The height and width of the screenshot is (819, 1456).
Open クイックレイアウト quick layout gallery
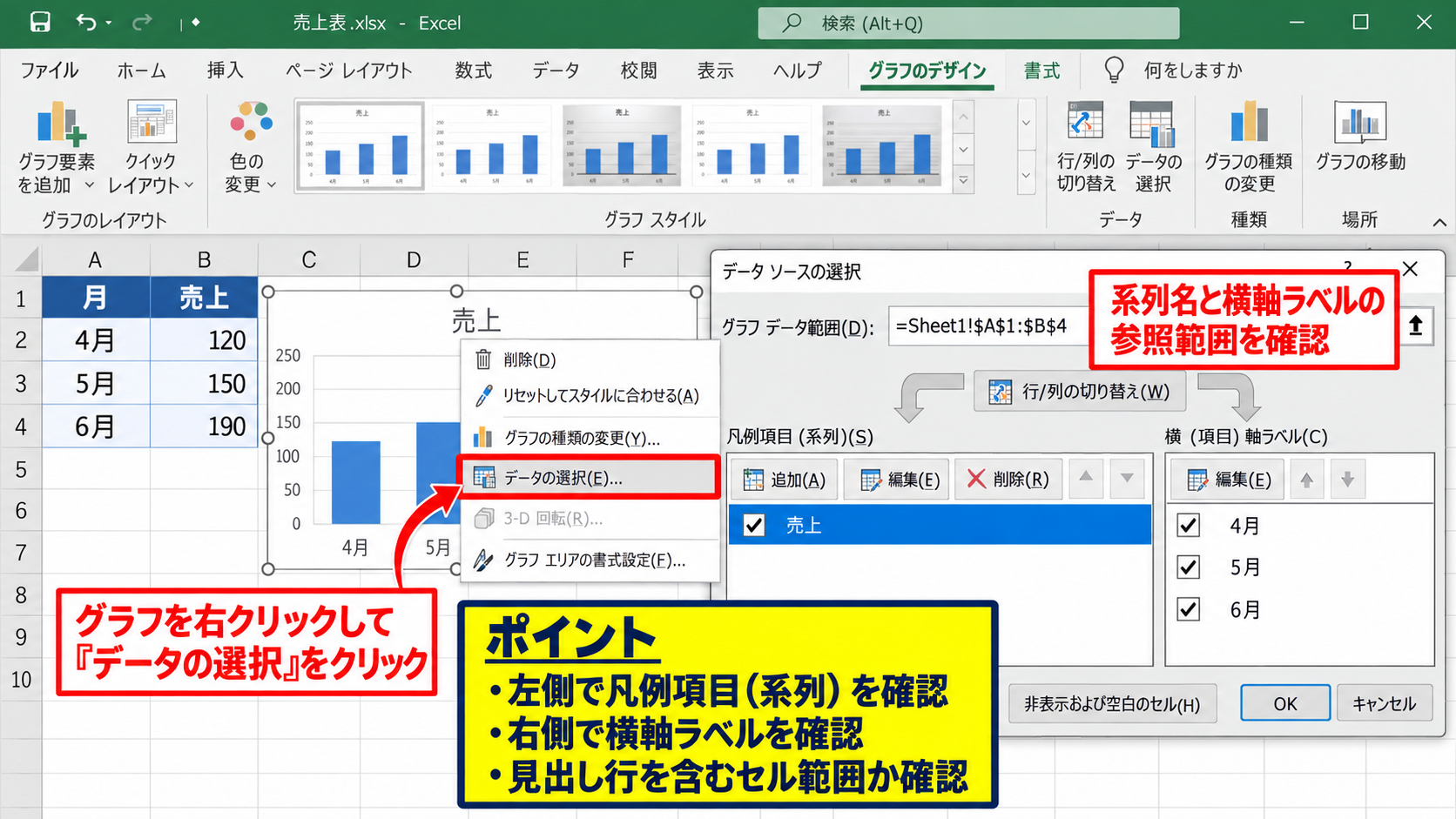[151, 146]
